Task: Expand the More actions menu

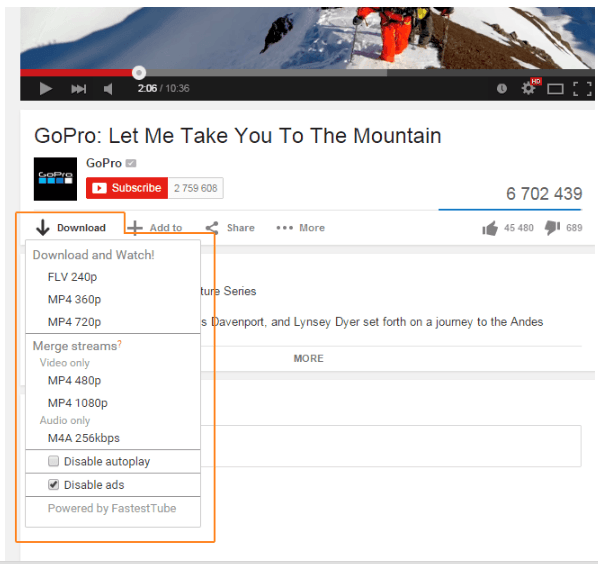Action: tap(301, 228)
